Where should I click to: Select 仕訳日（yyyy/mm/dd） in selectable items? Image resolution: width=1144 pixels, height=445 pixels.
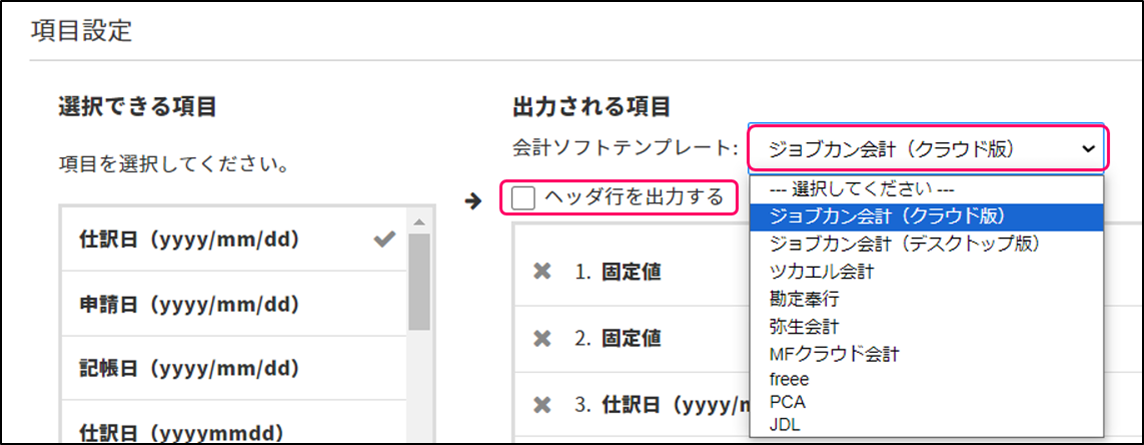pos(233,239)
